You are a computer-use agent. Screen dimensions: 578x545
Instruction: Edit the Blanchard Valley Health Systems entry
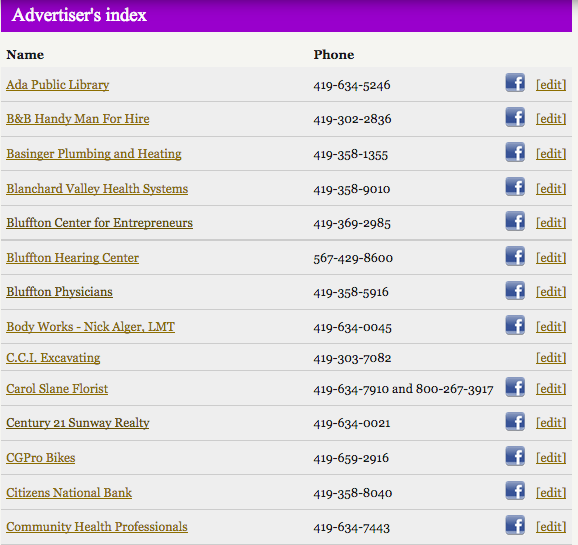click(551, 189)
